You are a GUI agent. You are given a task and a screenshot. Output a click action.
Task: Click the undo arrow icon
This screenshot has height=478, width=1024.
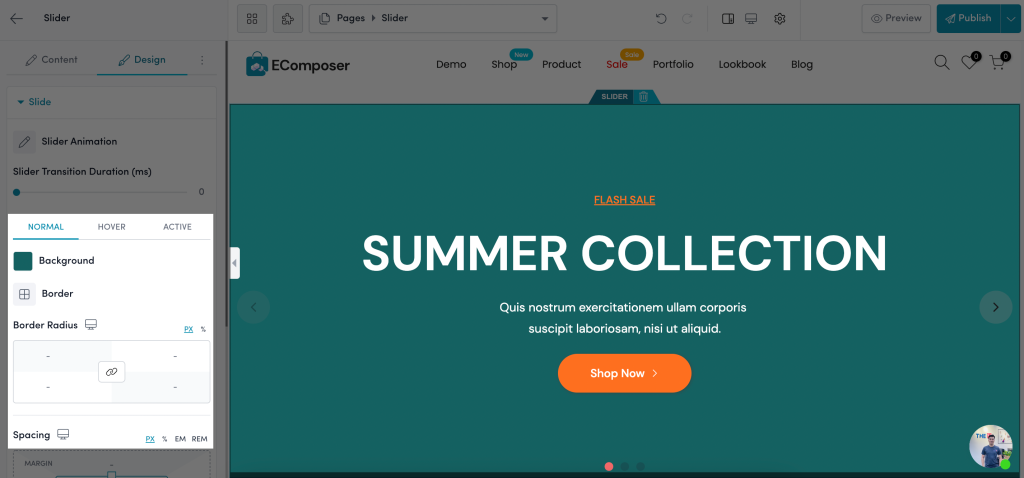[661, 18]
